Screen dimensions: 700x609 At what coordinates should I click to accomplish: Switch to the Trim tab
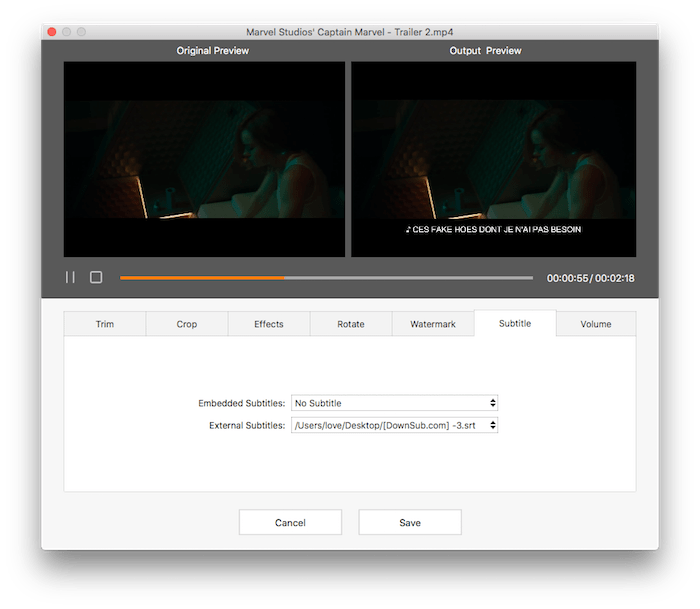point(105,324)
